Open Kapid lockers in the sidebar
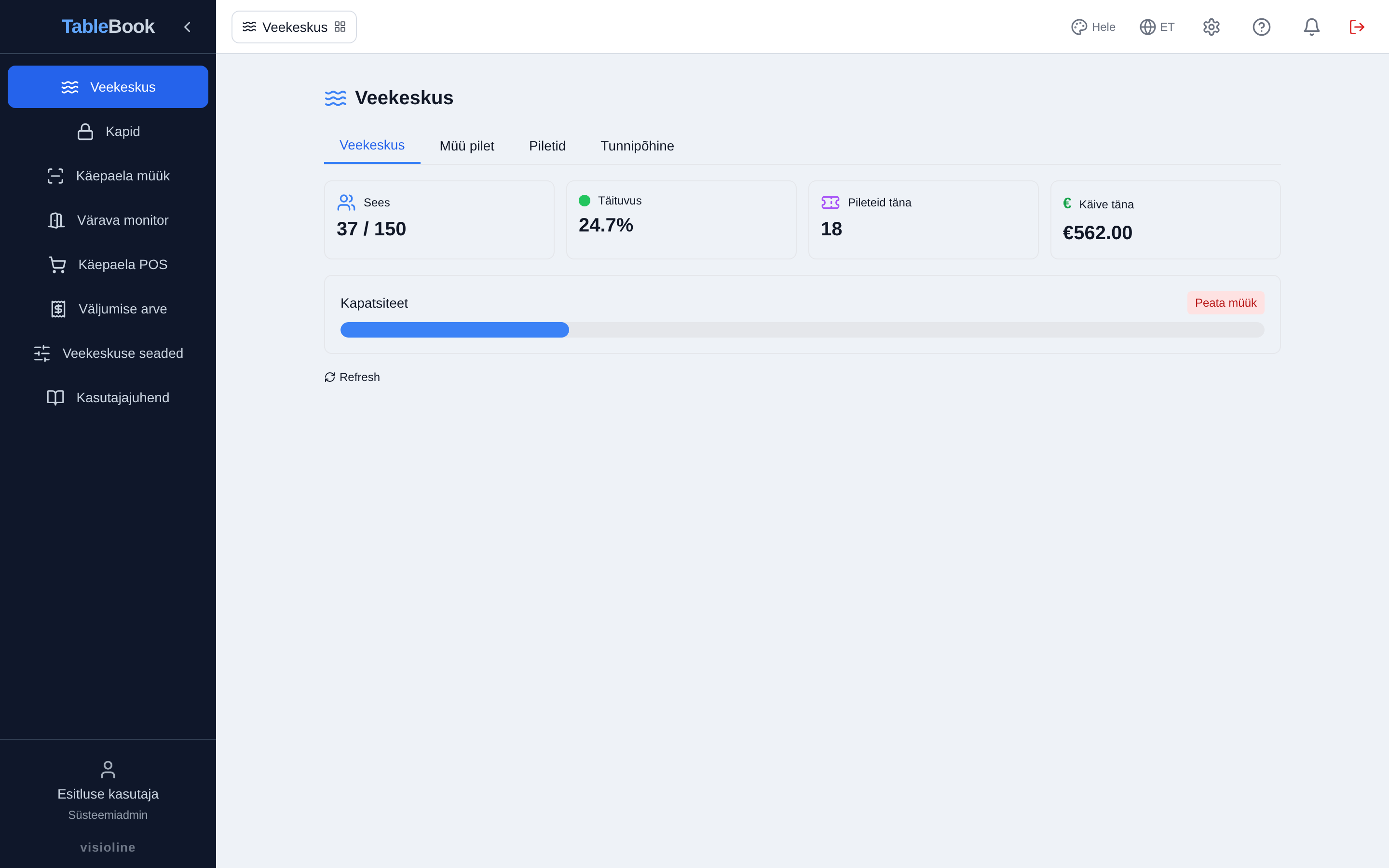Image resolution: width=1389 pixels, height=868 pixels. click(x=108, y=132)
